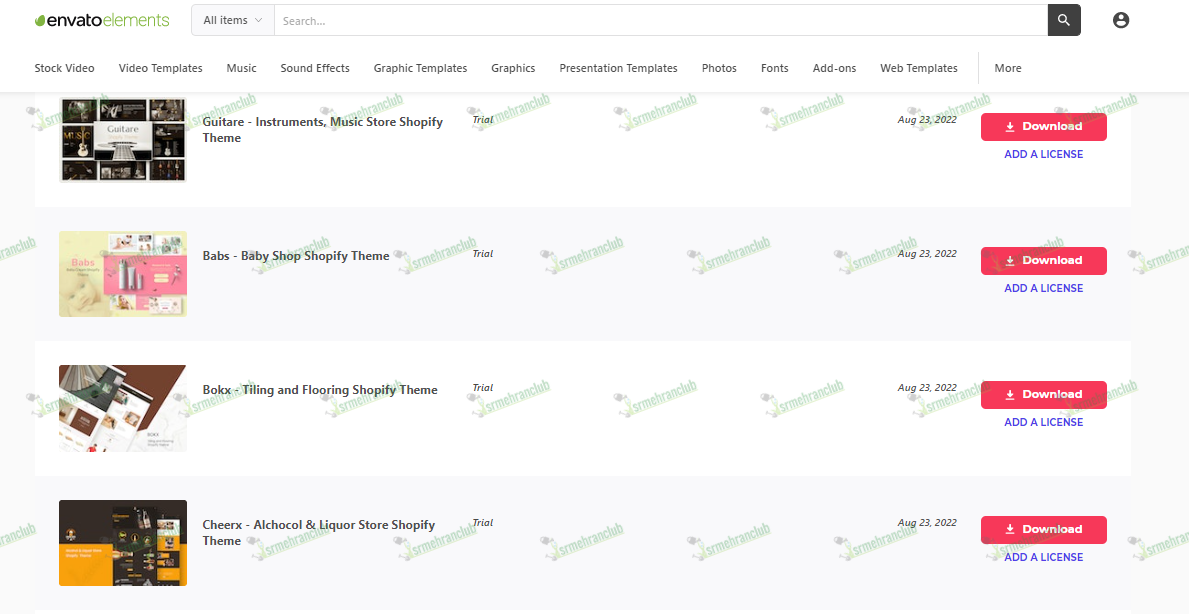Open the Graphic Templates menu

[420, 68]
